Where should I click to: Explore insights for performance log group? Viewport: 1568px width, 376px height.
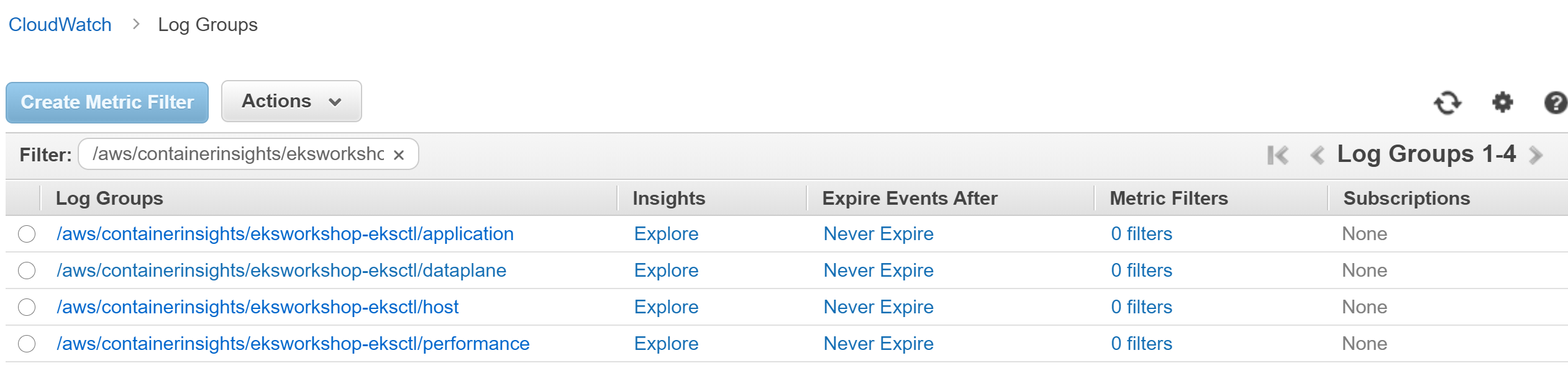click(666, 344)
